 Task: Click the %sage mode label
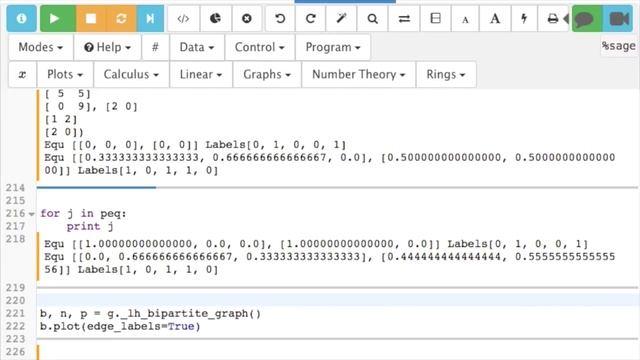(x=619, y=46)
